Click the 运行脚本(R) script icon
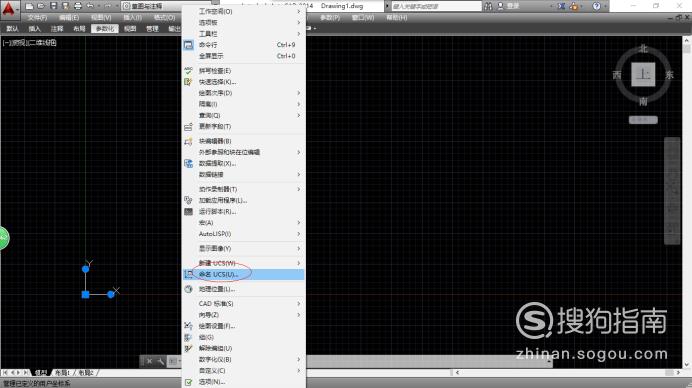The height and width of the screenshot is (388, 692). point(188,211)
